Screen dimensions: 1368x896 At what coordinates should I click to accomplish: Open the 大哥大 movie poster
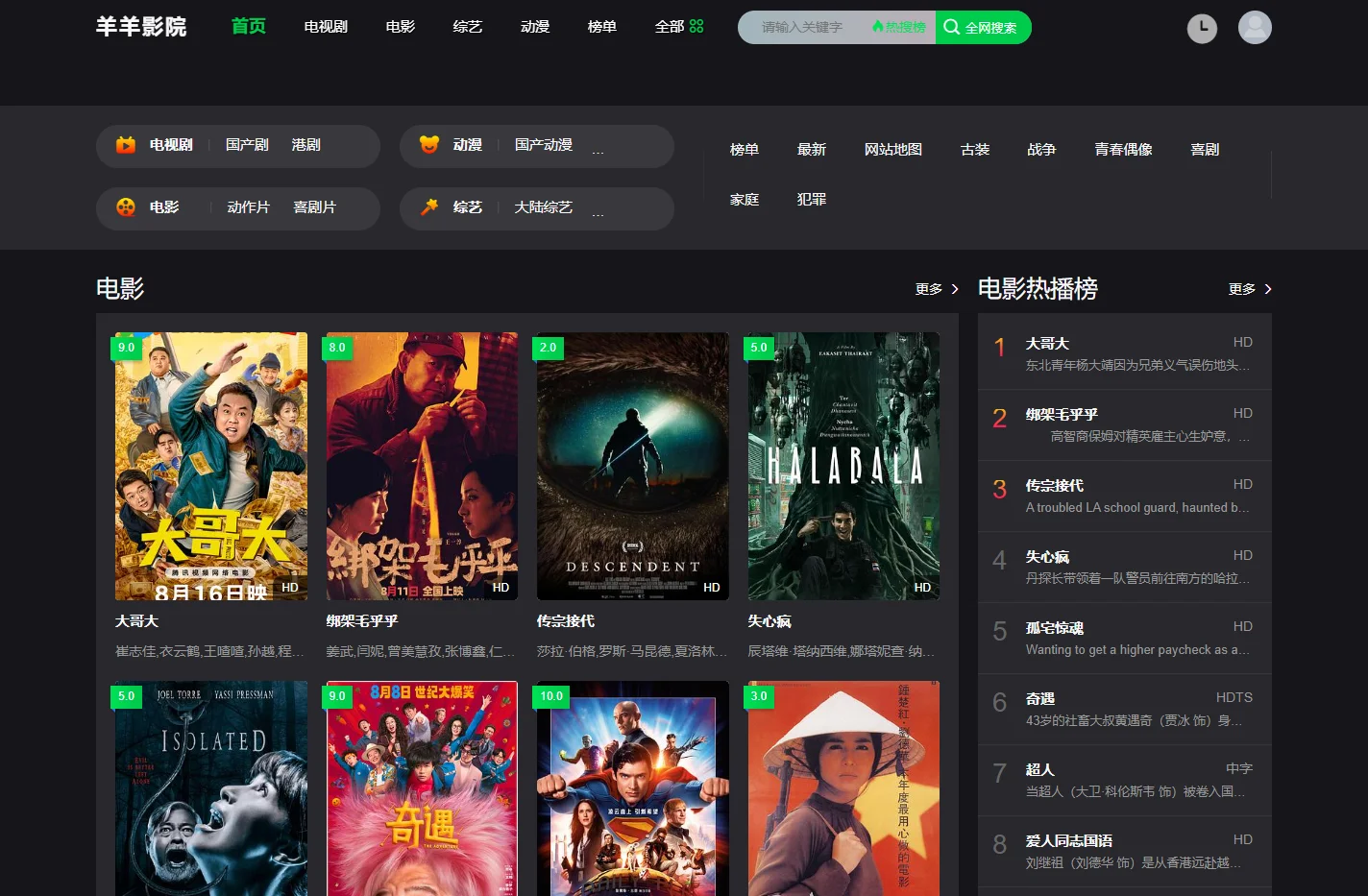pos(211,467)
